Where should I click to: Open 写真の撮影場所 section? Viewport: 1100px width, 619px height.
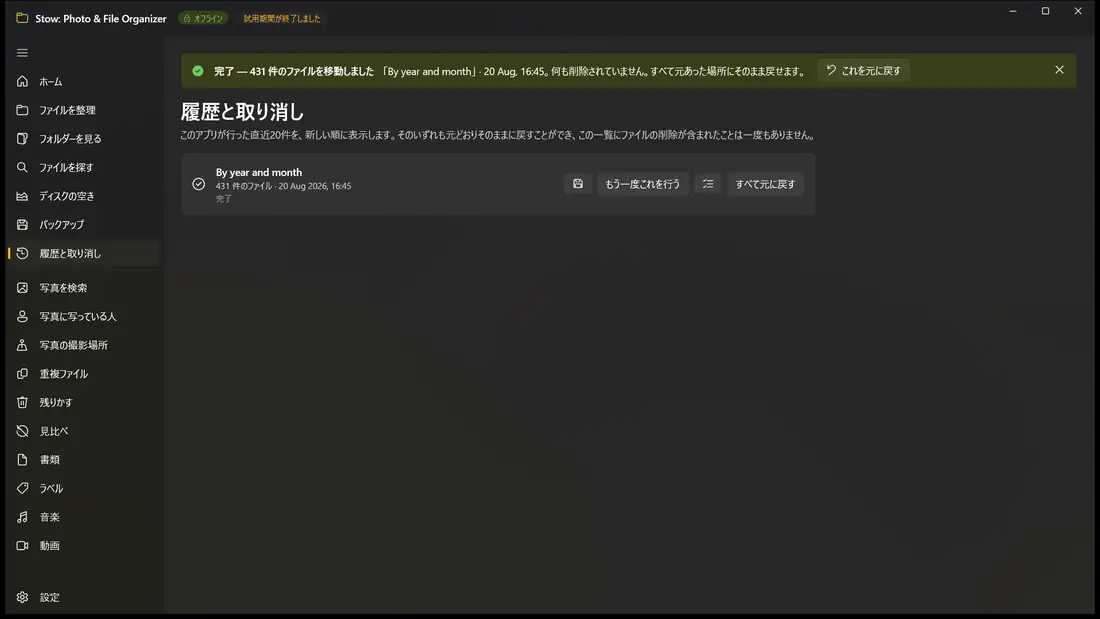point(84,345)
